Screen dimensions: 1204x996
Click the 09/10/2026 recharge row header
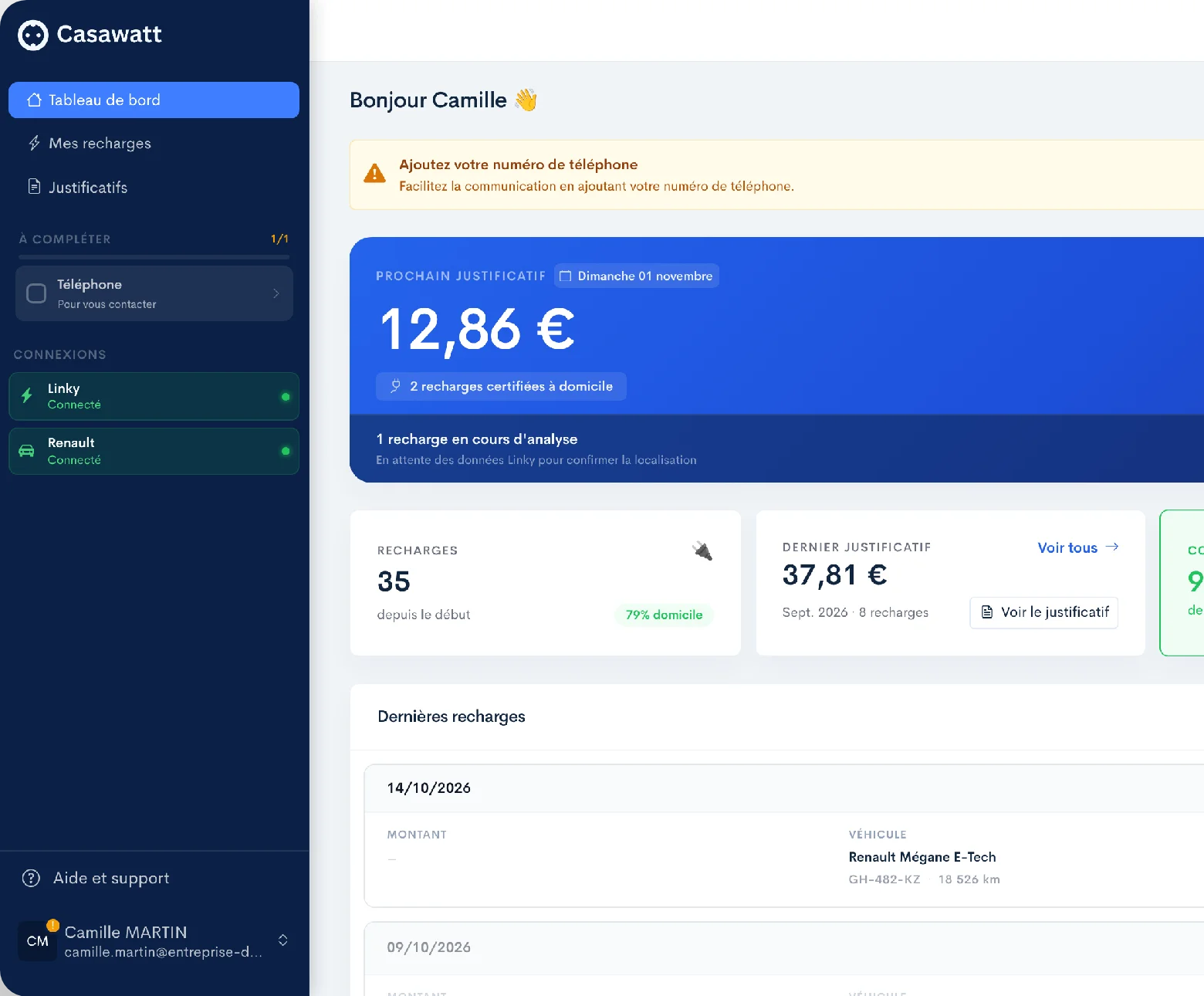pos(783,947)
